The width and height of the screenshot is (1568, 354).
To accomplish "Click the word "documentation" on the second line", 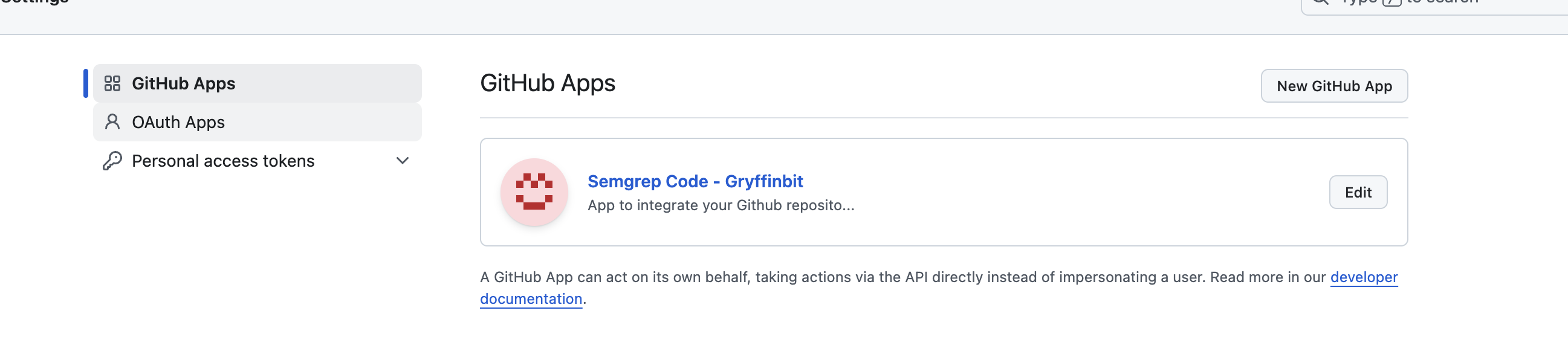I will pos(531,299).
